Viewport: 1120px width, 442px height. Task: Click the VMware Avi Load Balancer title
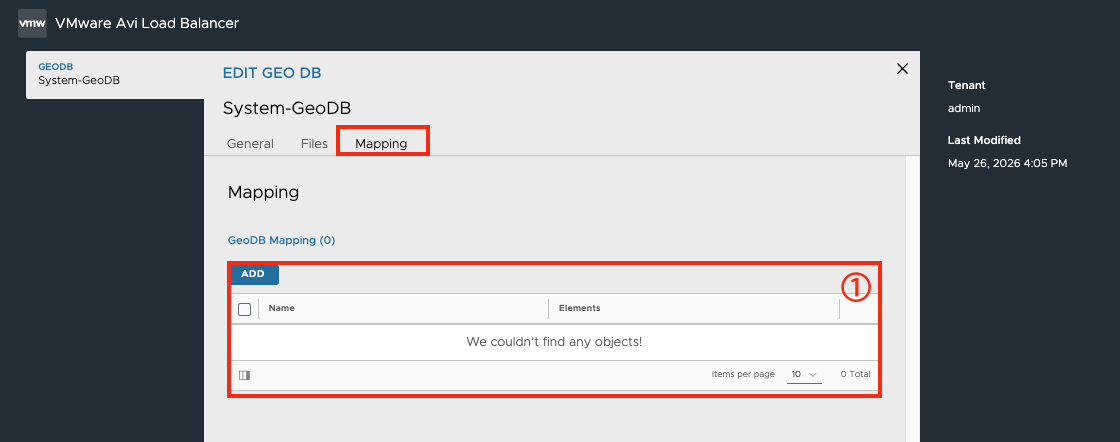147,23
